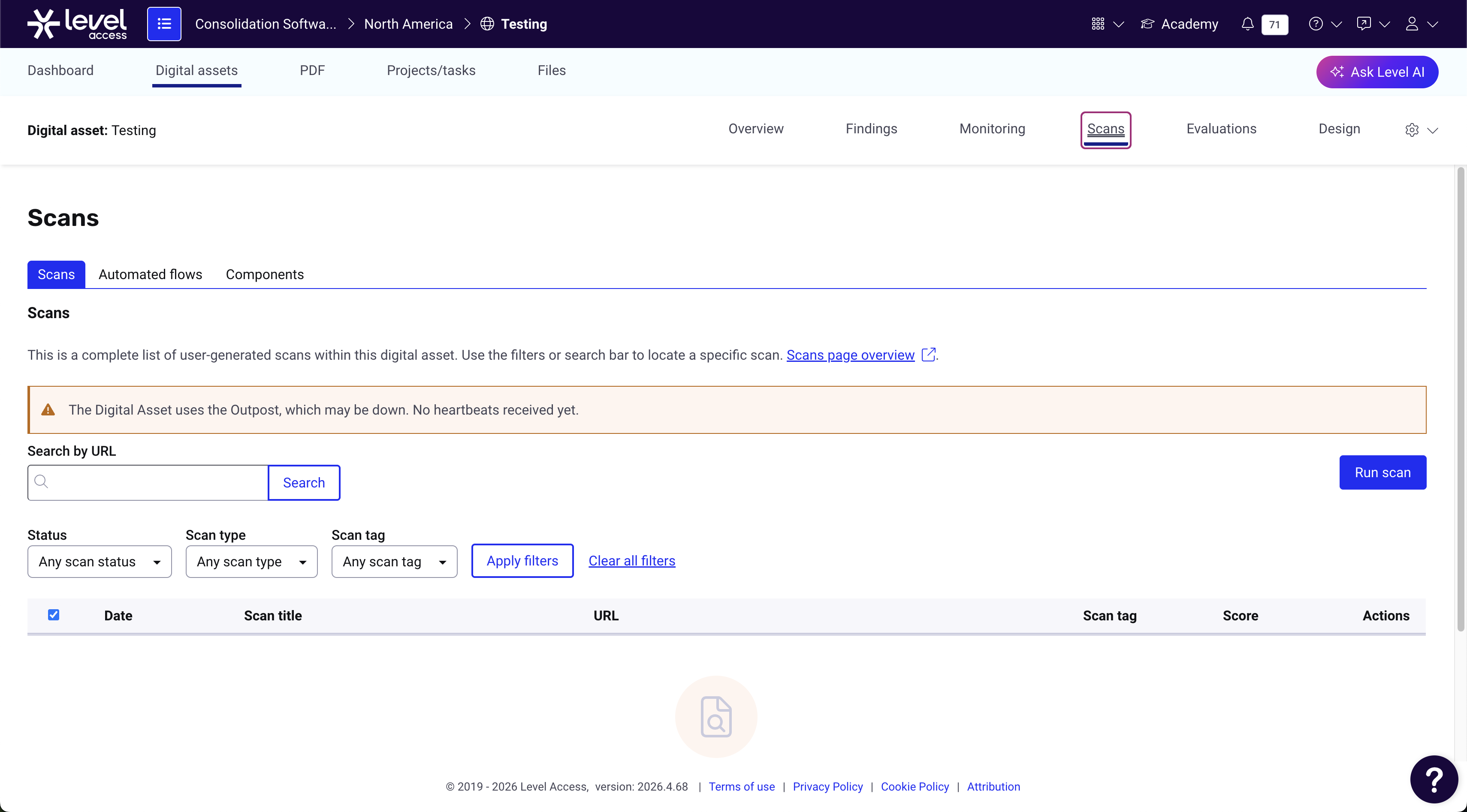Click the Date column header

pyautogui.click(x=118, y=616)
